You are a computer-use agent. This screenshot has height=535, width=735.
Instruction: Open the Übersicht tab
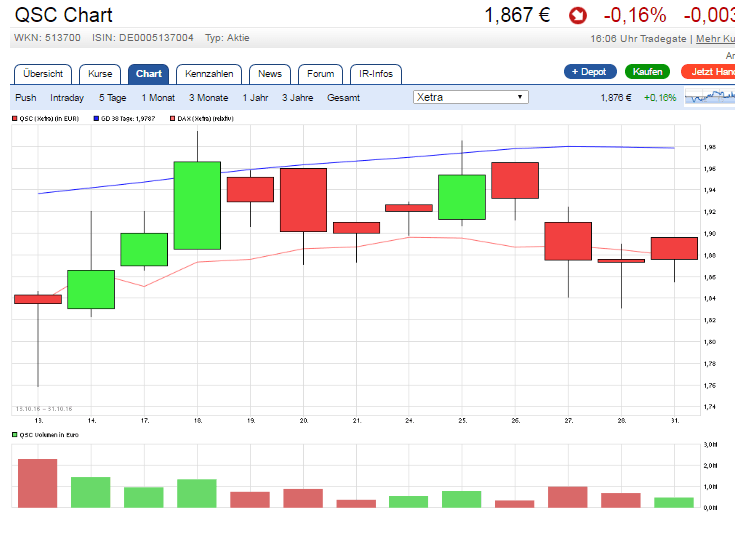pyautogui.click(x=43, y=74)
